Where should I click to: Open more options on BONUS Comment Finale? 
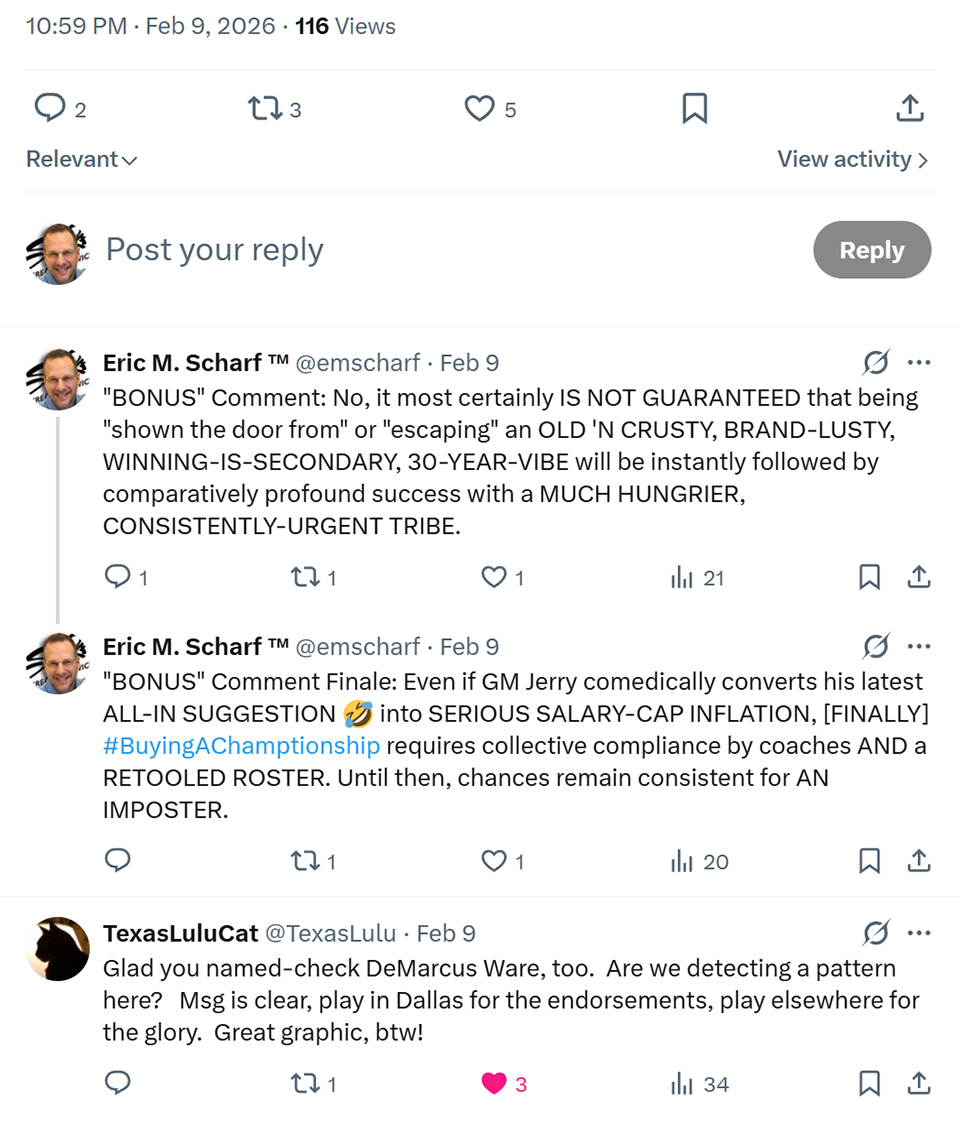(x=919, y=646)
